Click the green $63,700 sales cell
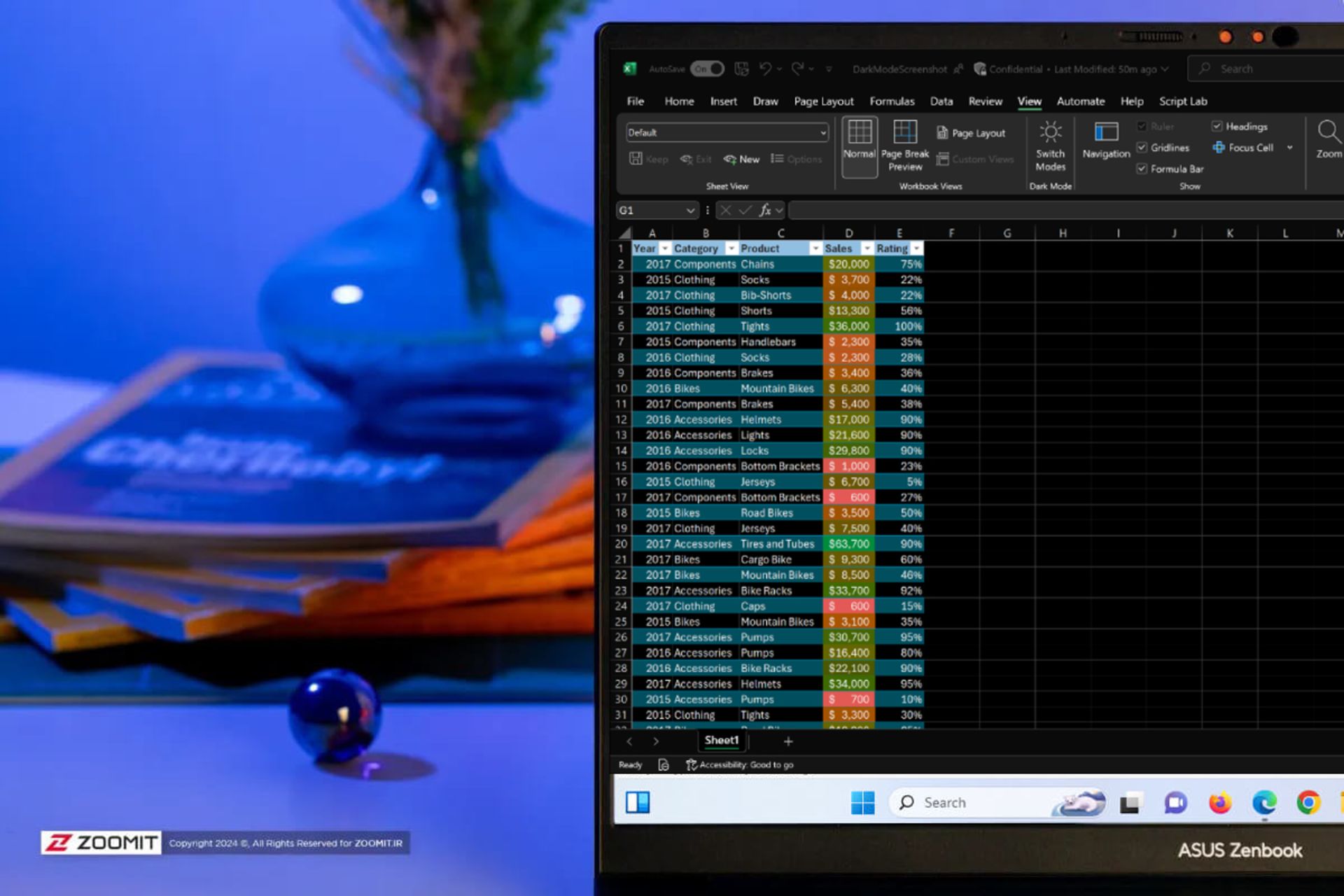The image size is (1344, 896). click(x=848, y=544)
